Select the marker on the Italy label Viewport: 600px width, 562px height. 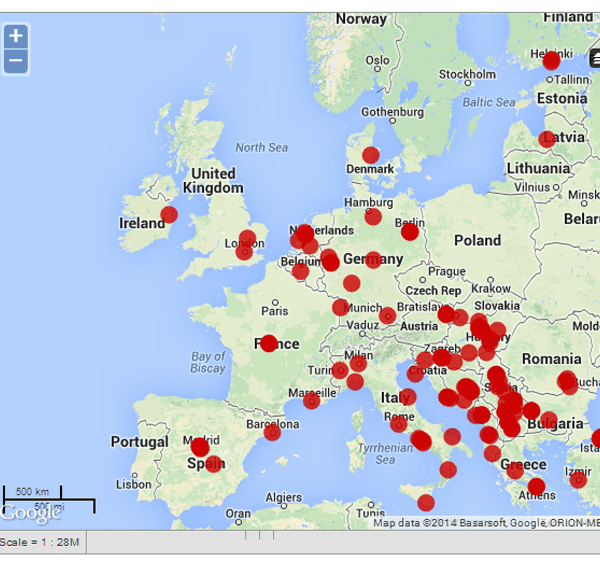click(x=408, y=397)
